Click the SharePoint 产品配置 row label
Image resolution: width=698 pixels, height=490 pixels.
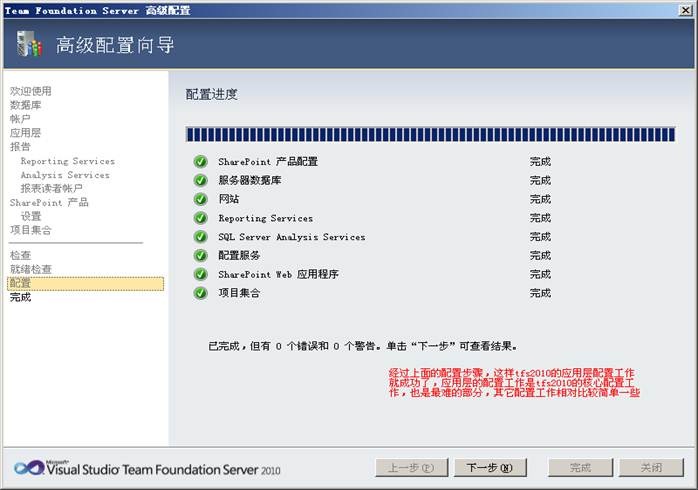pos(268,162)
